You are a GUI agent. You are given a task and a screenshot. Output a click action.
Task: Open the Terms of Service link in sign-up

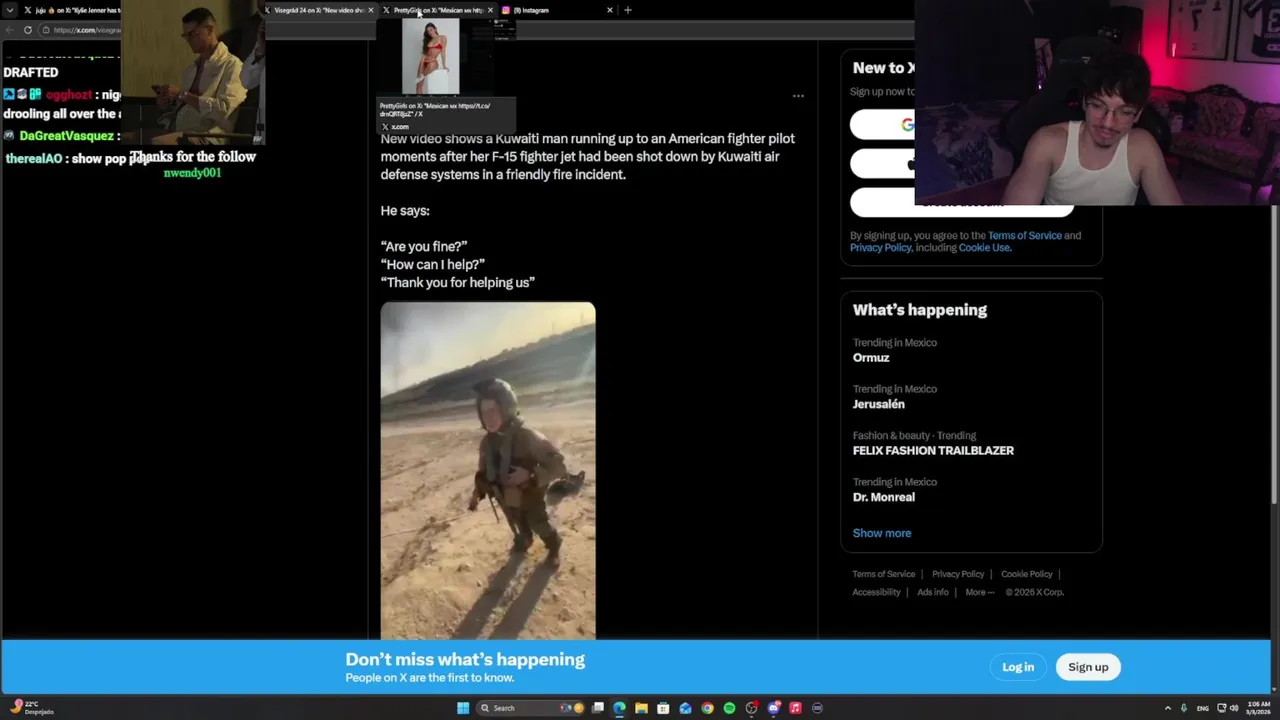click(x=1024, y=236)
